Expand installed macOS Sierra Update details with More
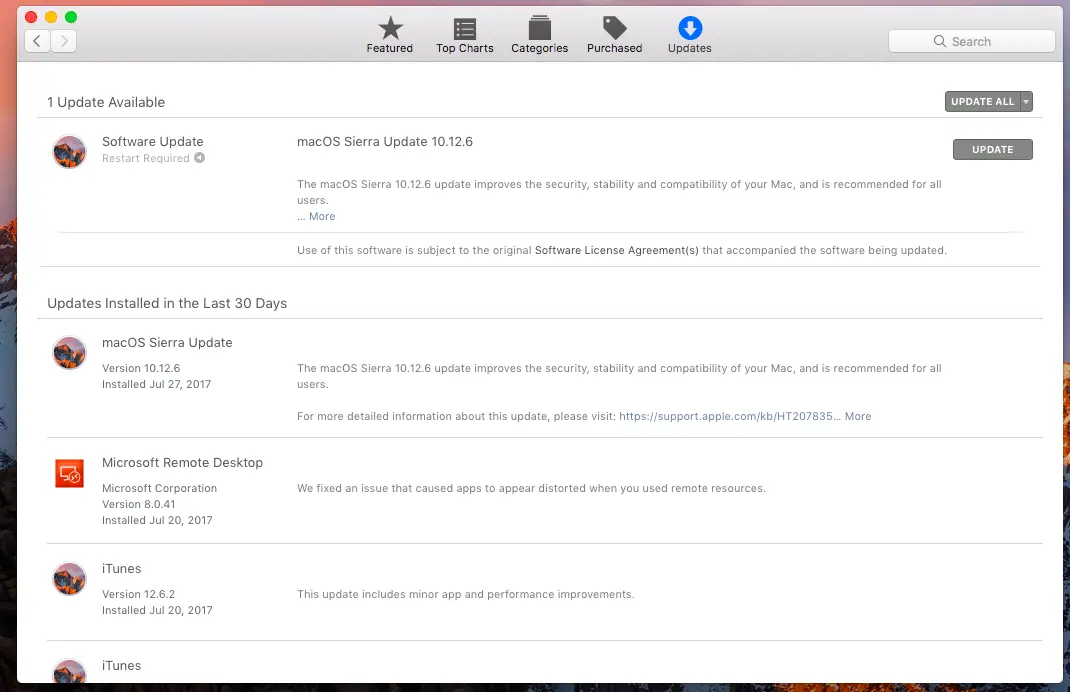The image size is (1070, 692). pos(858,416)
